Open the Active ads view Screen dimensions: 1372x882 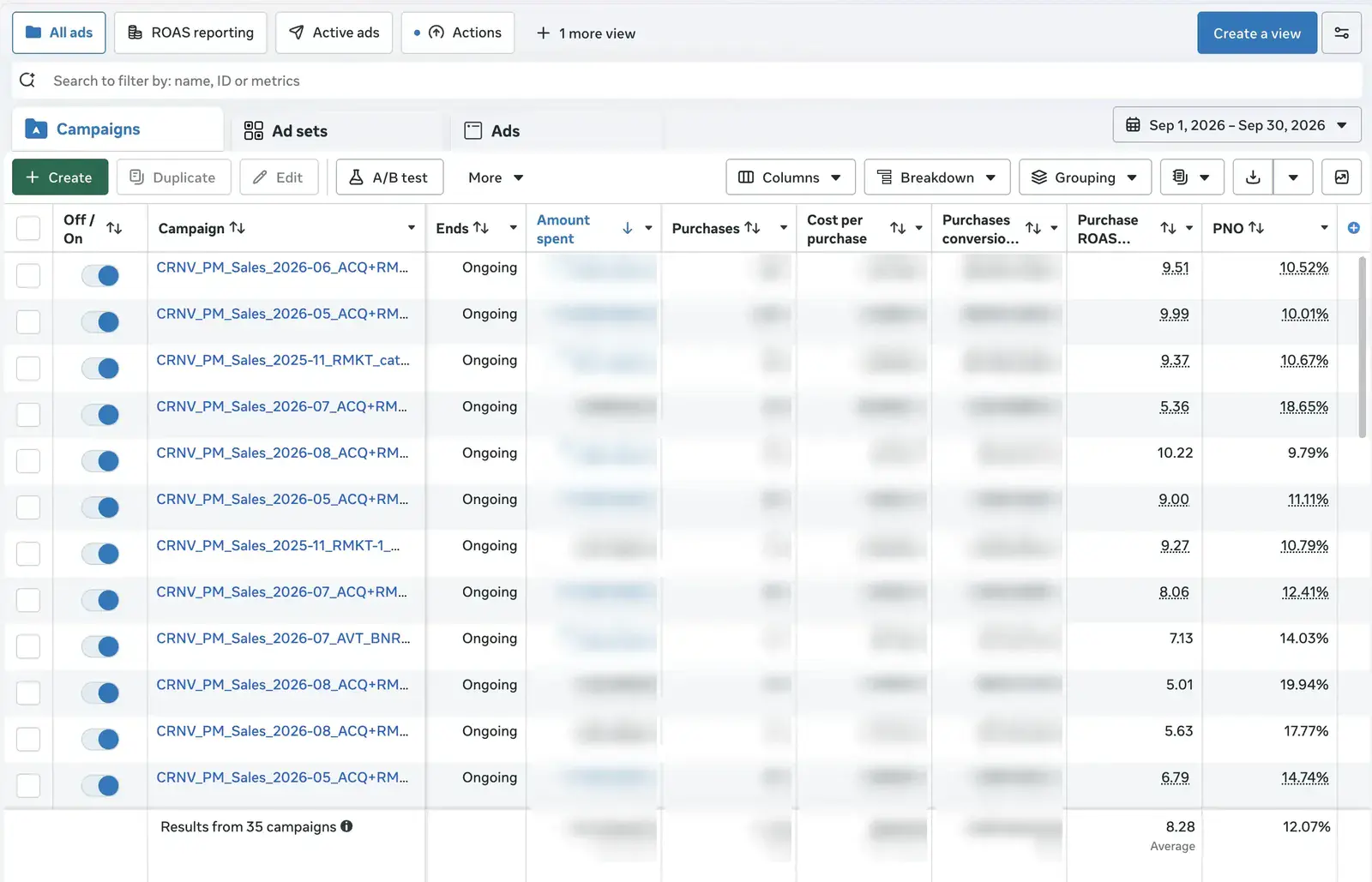click(x=334, y=33)
